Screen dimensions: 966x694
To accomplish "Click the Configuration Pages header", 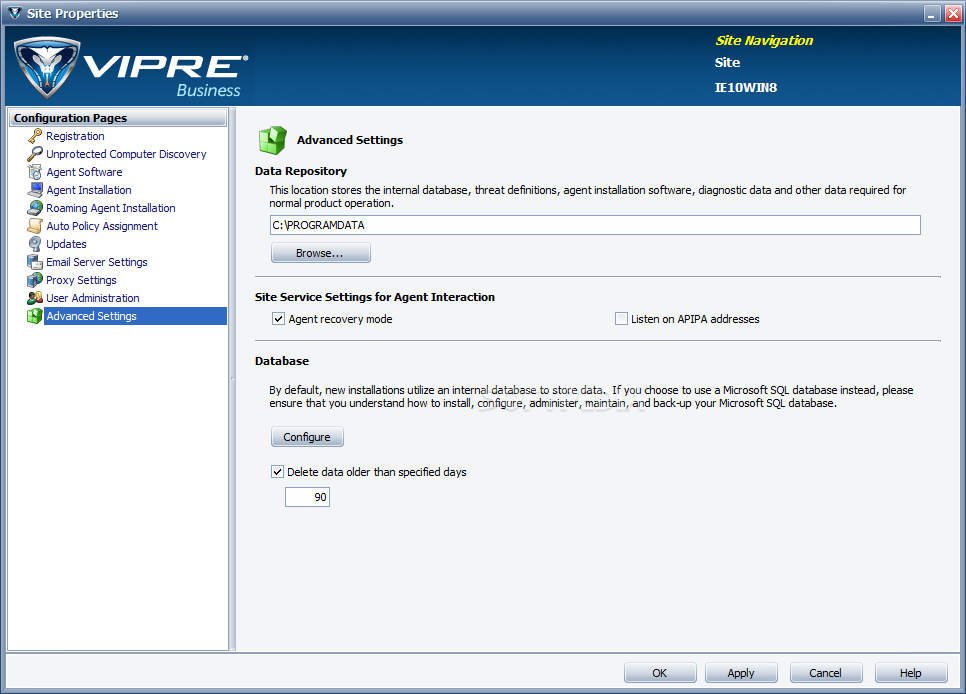I will pos(118,118).
